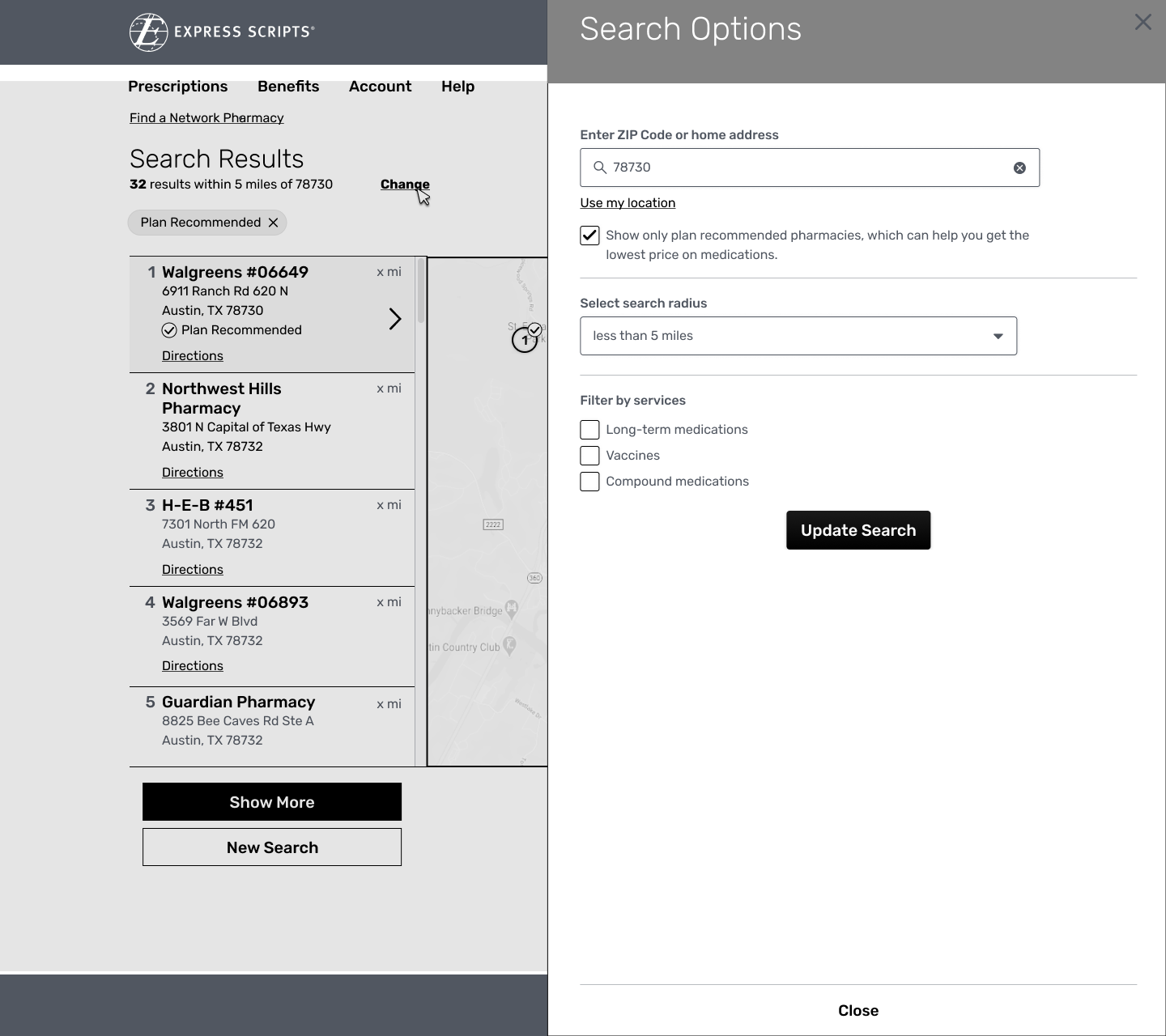Uncheck show only plan recommended pharmacies

click(x=589, y=236)
